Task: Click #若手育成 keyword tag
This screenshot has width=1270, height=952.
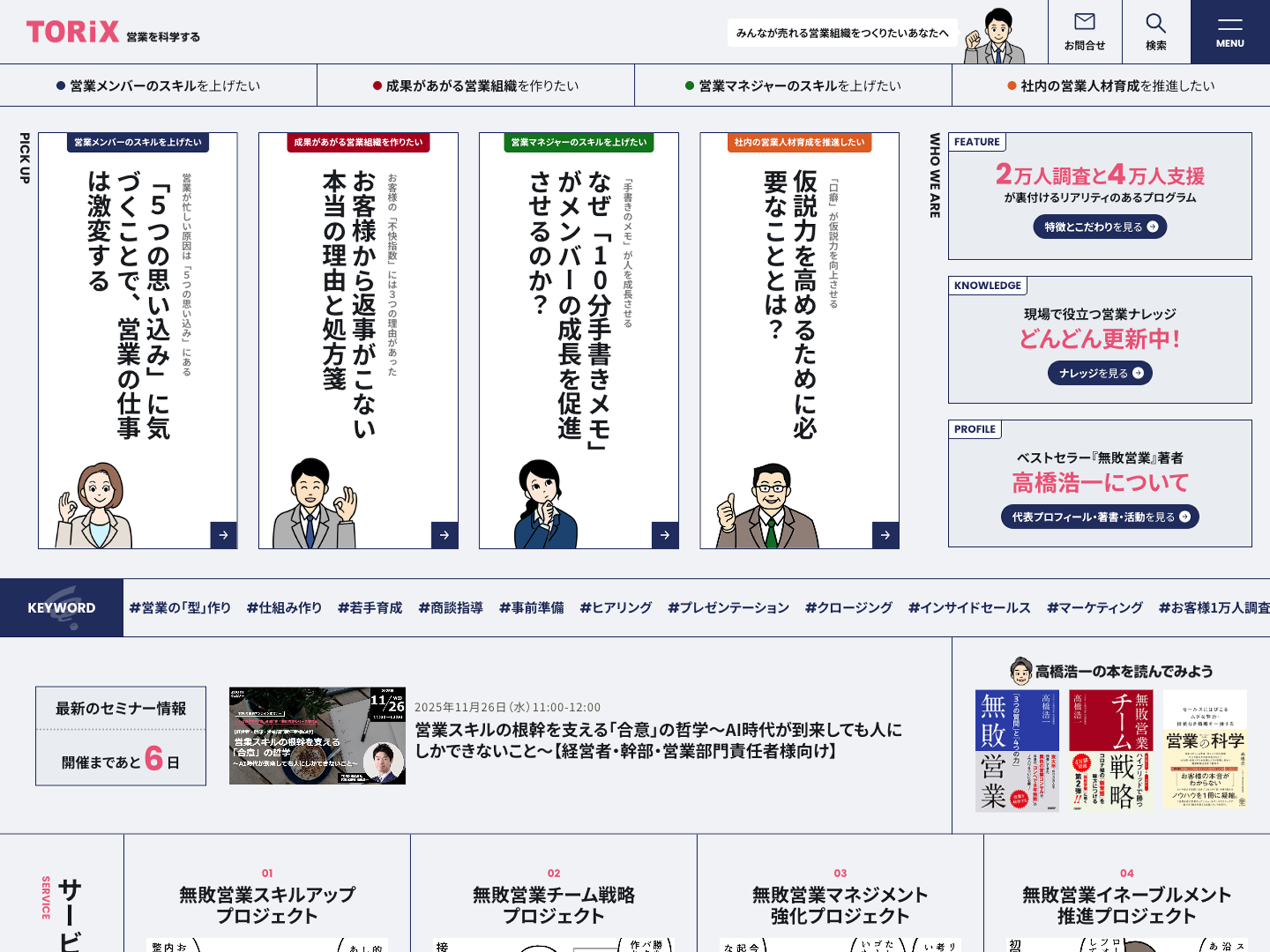Action: [x=370, y=608]
